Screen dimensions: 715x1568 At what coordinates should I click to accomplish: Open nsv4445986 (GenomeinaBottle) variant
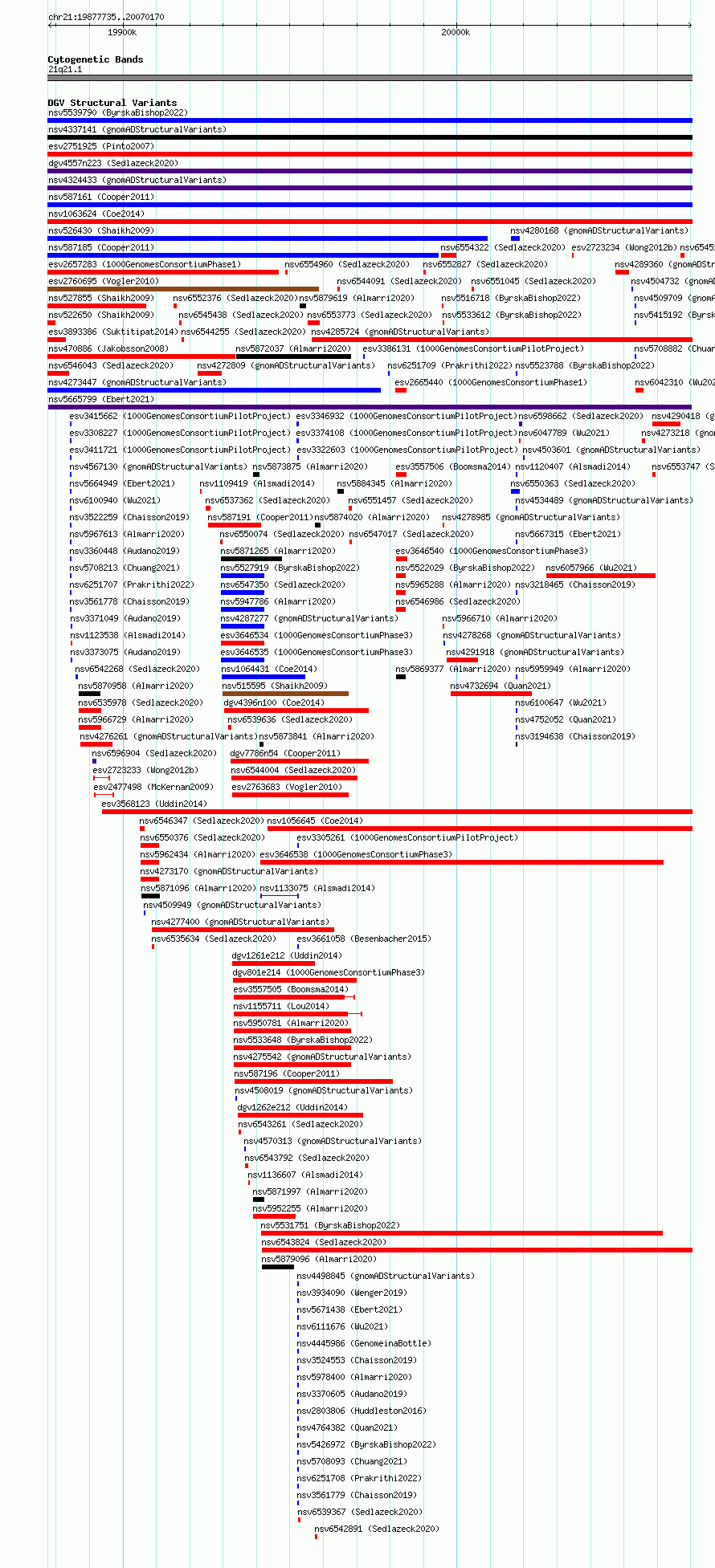(x=364, y=1343)
